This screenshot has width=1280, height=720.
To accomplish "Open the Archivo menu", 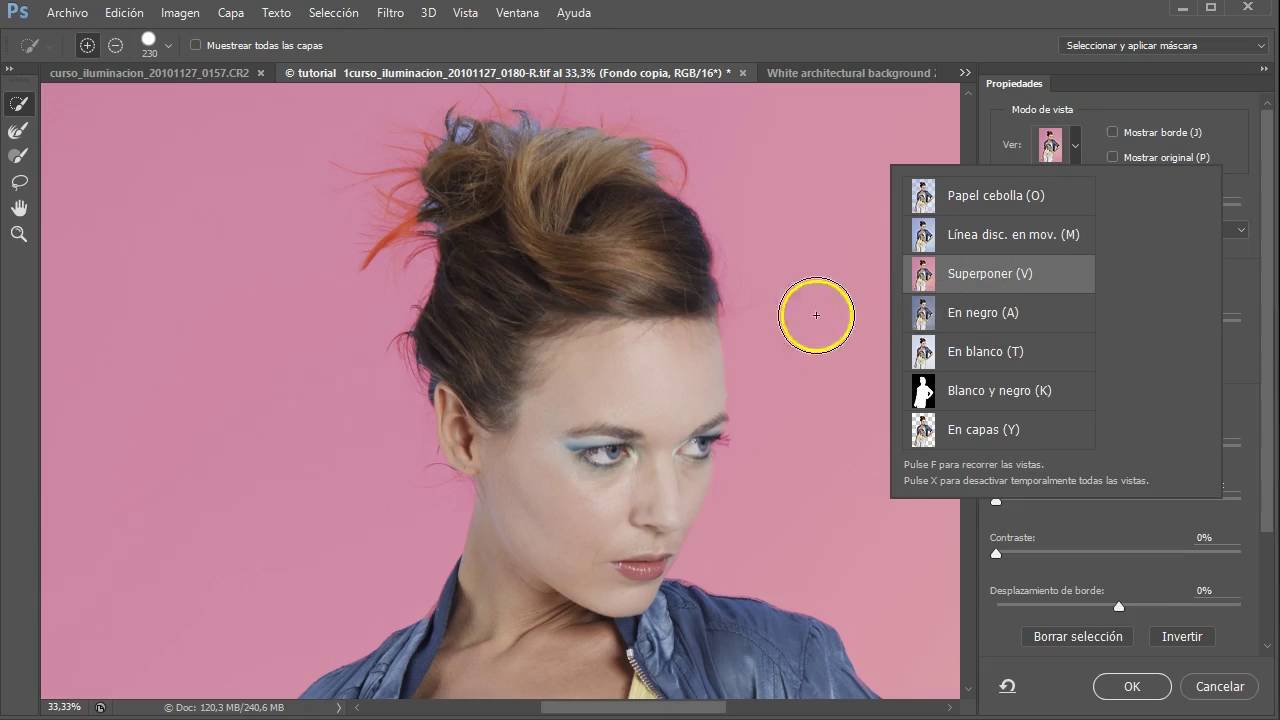I will pyautogui.click(x=67, y=13).
